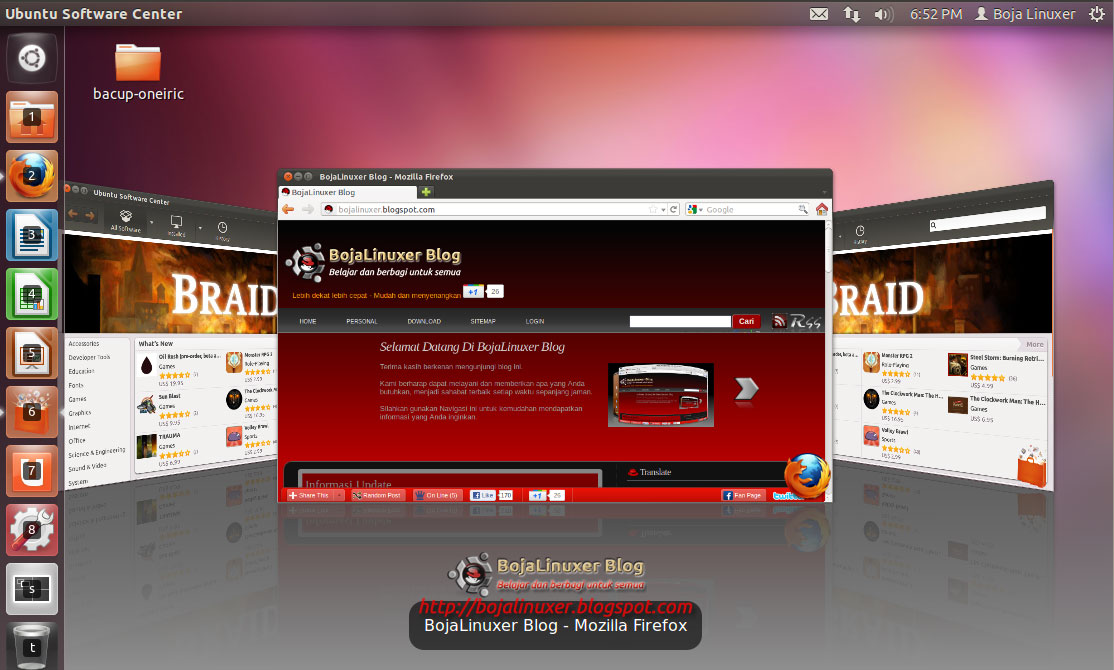Open the PERSONAL blog menu item

coord(362,321)
